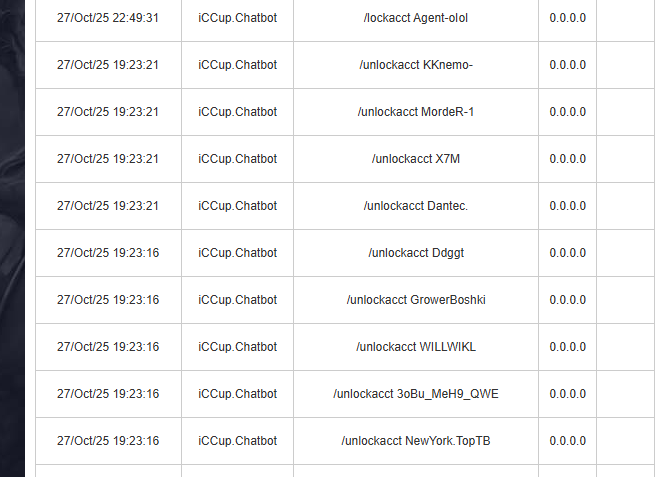Select the 0.0.0.0 address in the WILLWIKL row
Viewport: 665px width, 477px height.
pyautogui.click(x=567, y=347)
